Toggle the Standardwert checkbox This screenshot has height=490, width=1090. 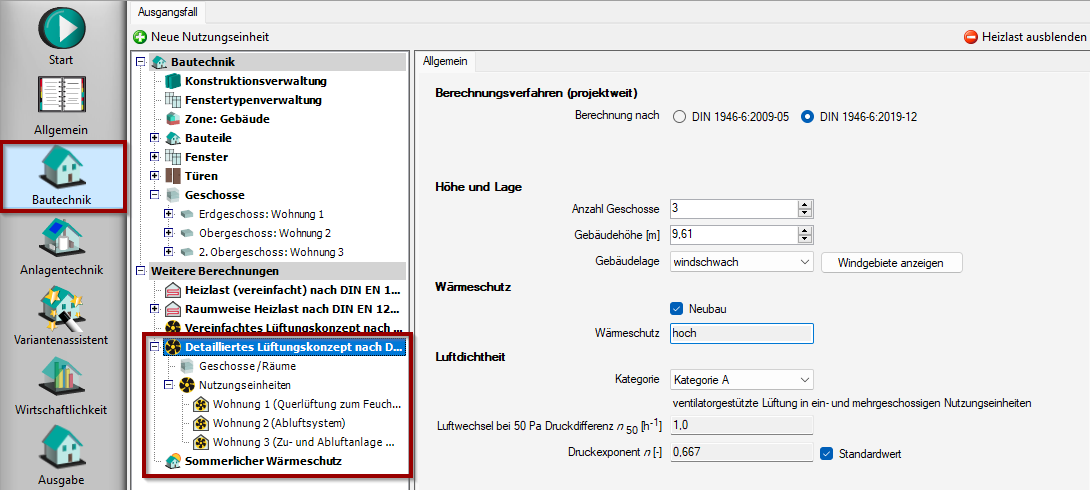click(x=826, y=453)
